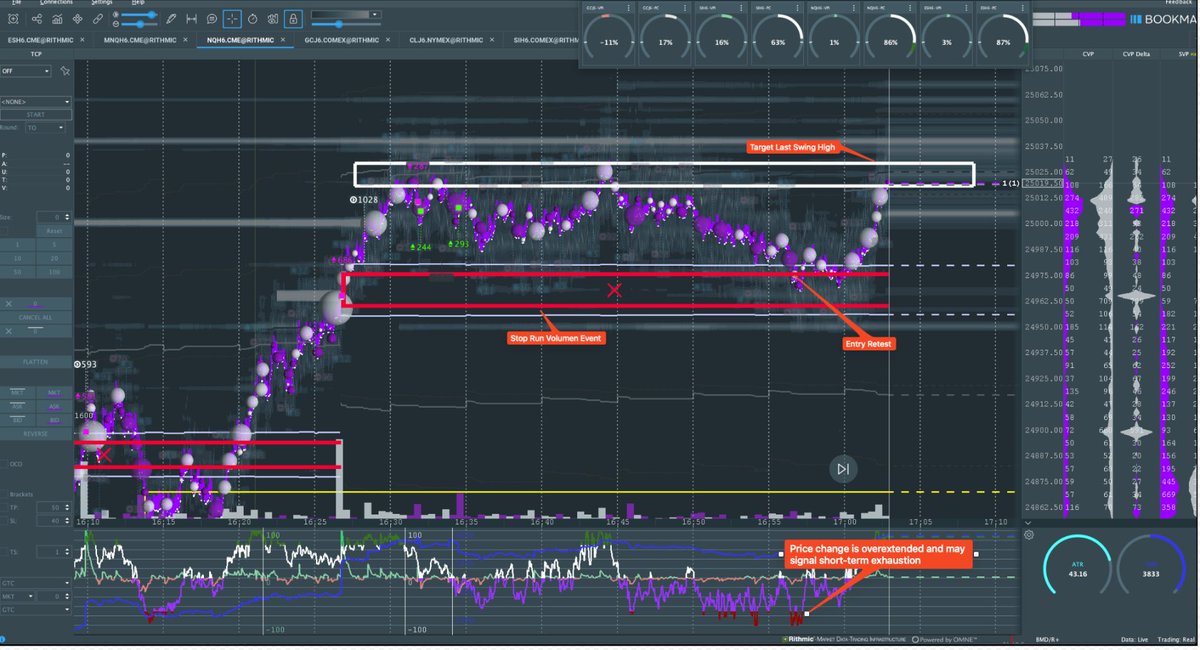Open the Settings menu
Image resolution: width=1200 pixels, height=650 pixels.
[102, 3]
